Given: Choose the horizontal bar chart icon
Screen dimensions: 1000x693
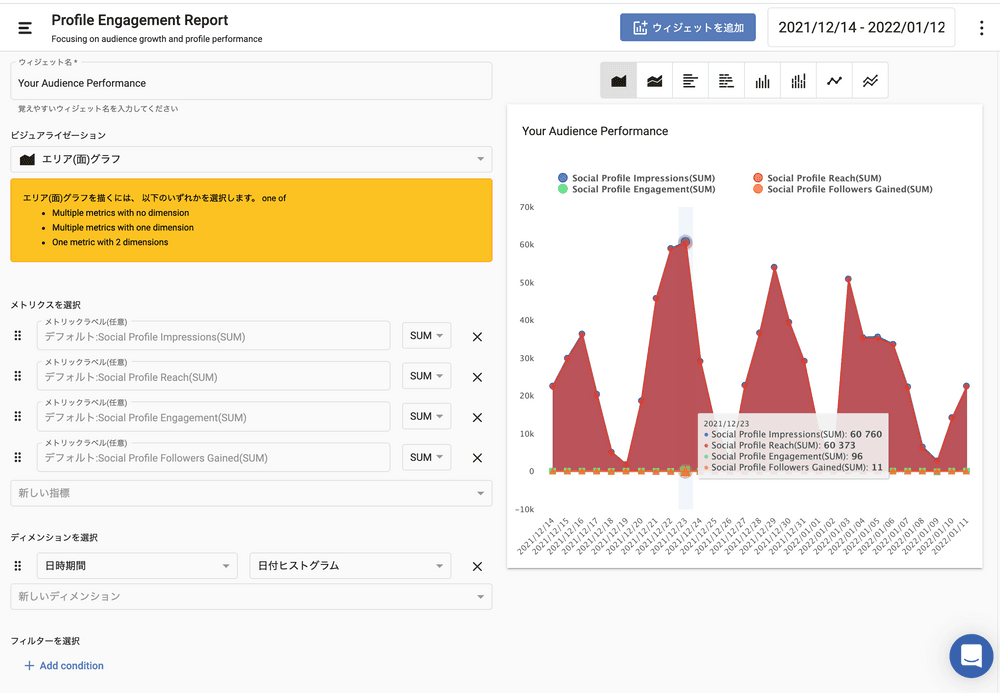Looking at the screenshot, I should (691, 81).
